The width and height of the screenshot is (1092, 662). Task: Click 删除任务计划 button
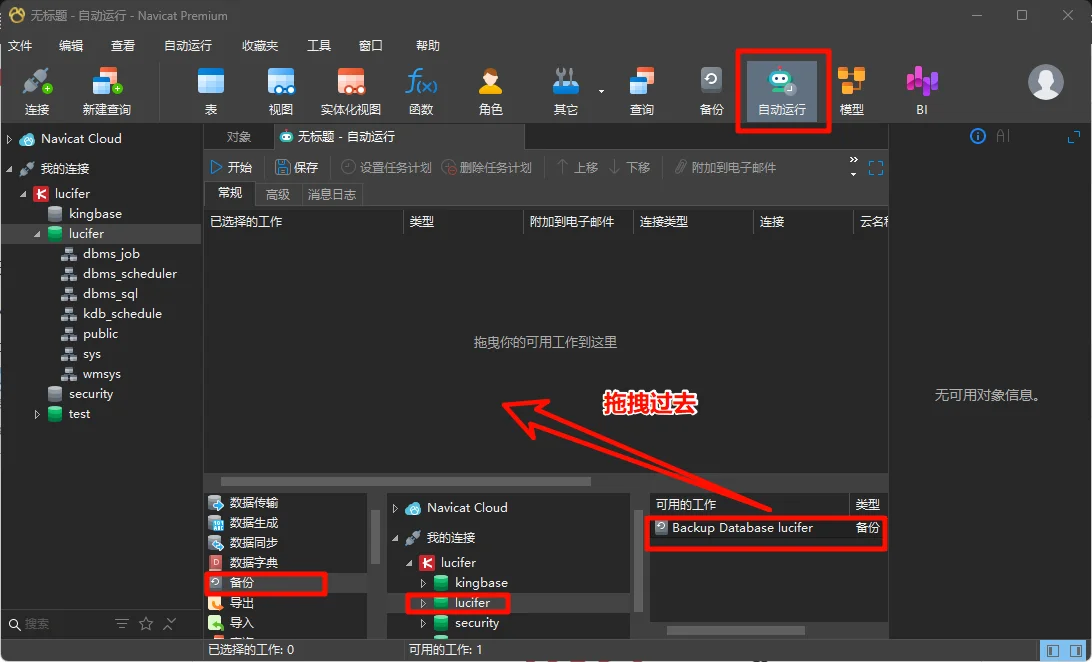point(487,168)
